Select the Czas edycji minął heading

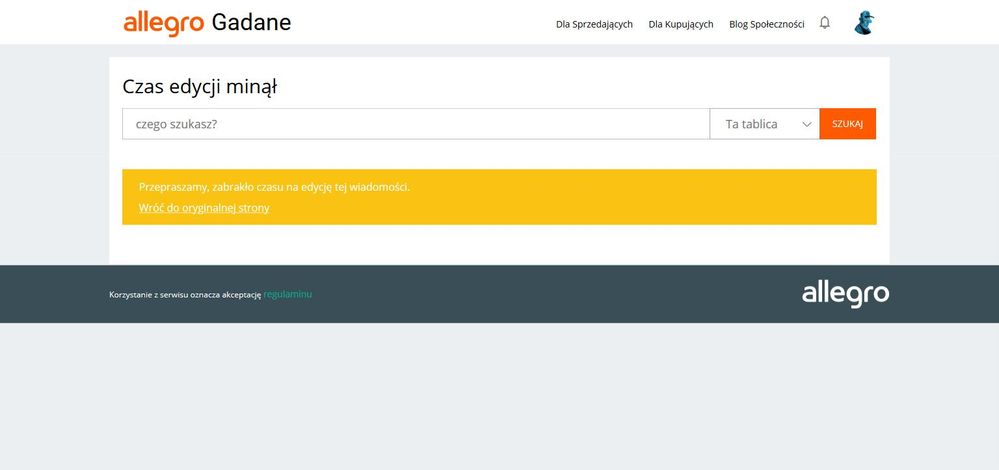(x=199, y=87)
